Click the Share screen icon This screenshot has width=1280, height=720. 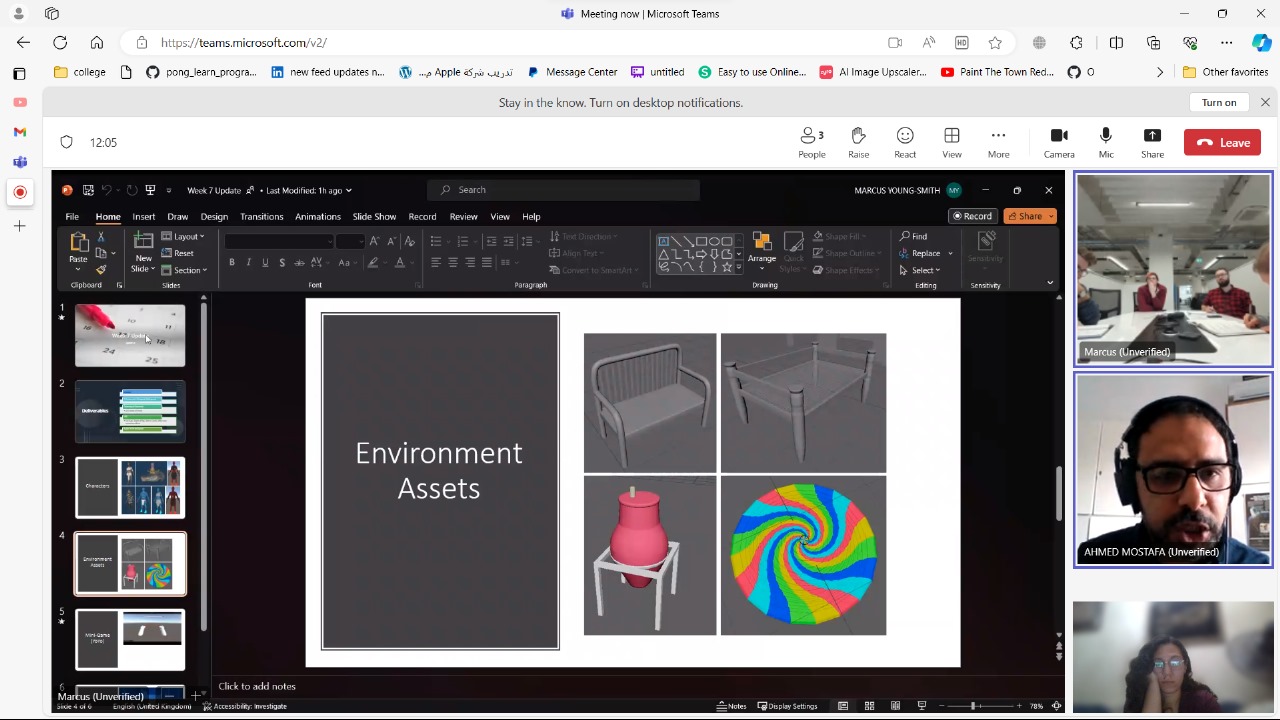point(1152,142)
